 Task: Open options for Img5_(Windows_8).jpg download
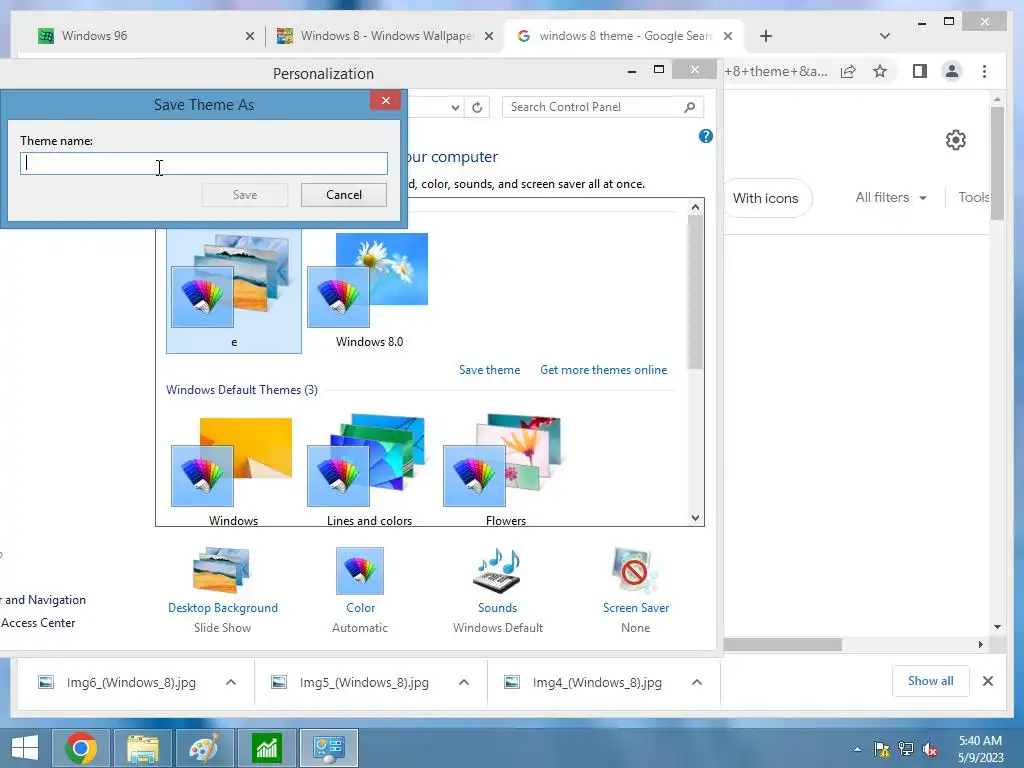(x=464, y=682)
